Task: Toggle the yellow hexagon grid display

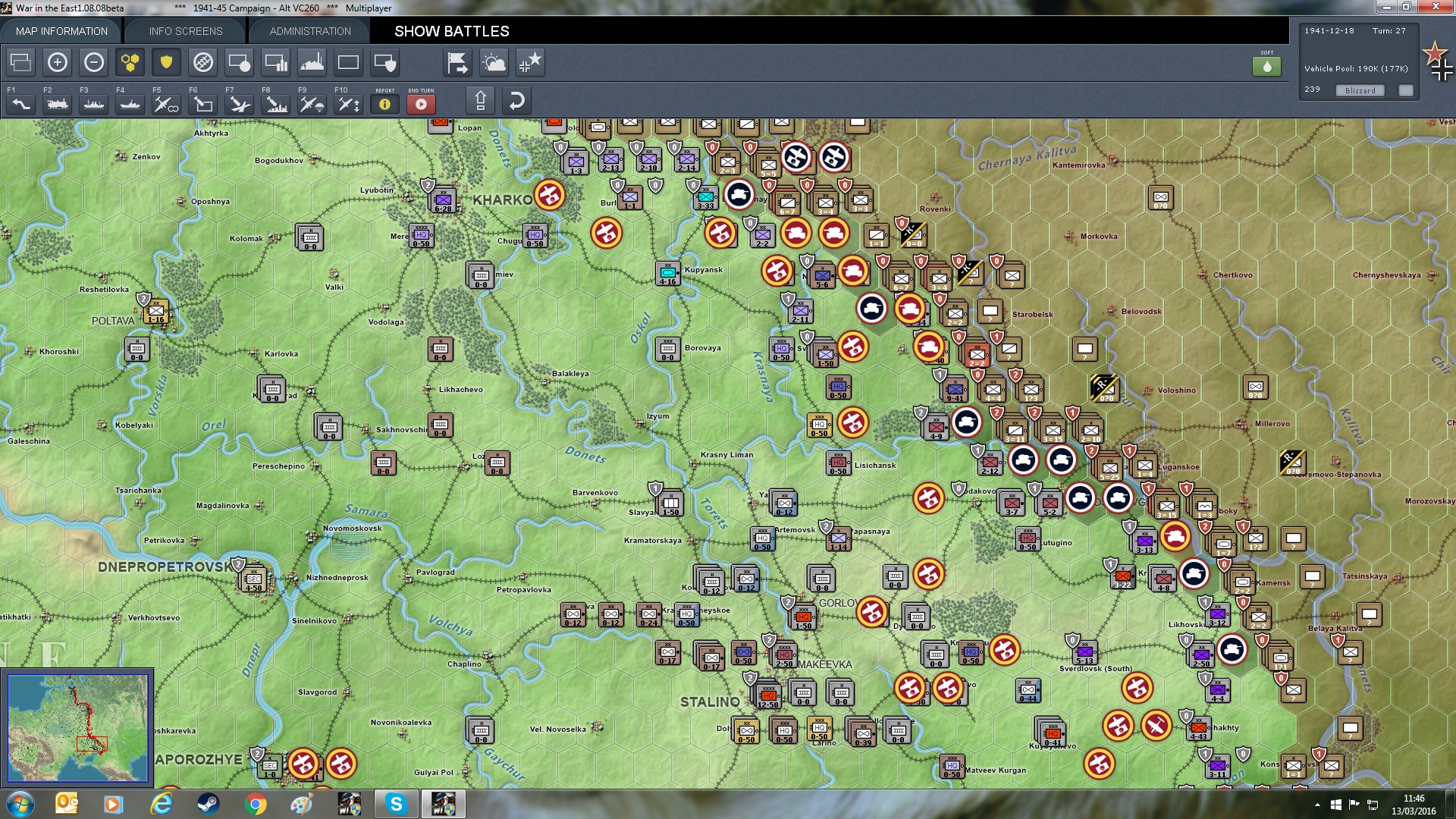Action: coord(130,62)
